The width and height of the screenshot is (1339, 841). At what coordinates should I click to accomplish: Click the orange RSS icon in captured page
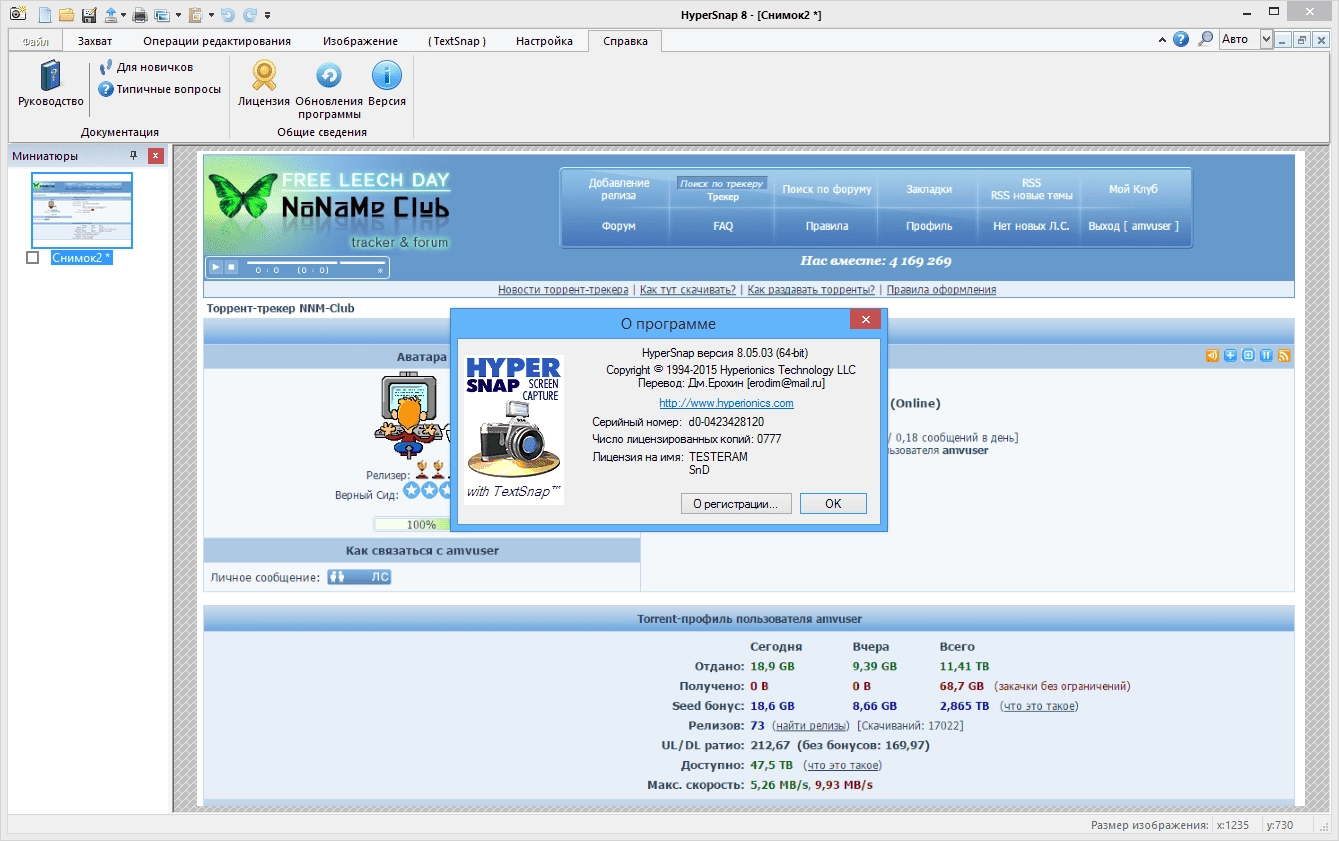1284,355
